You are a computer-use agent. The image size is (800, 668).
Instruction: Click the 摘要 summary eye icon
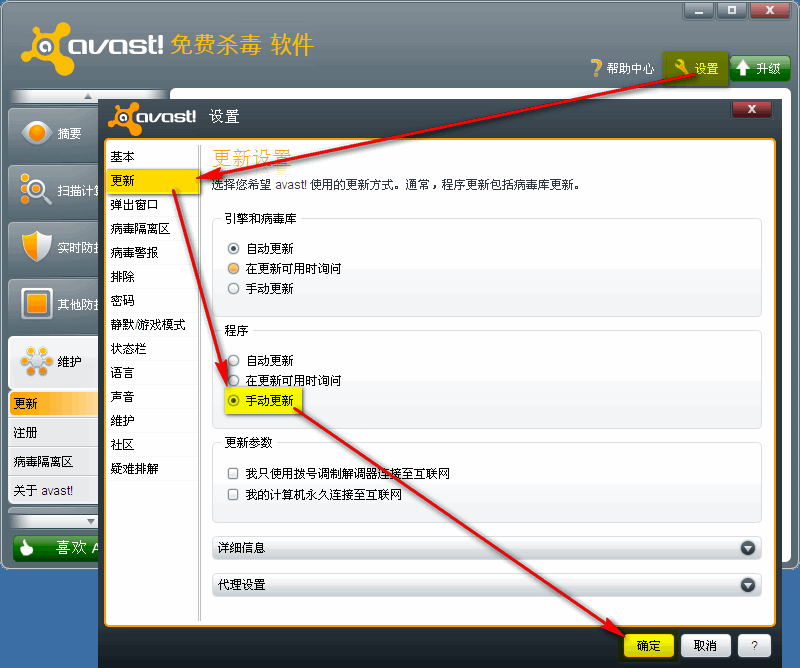click(37, 133)
